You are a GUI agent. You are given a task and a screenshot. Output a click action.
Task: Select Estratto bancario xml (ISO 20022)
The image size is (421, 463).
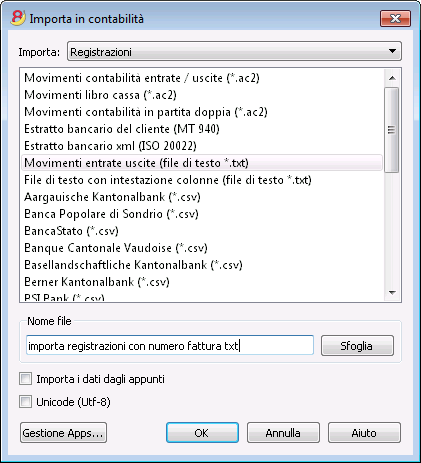click(110, 146)
